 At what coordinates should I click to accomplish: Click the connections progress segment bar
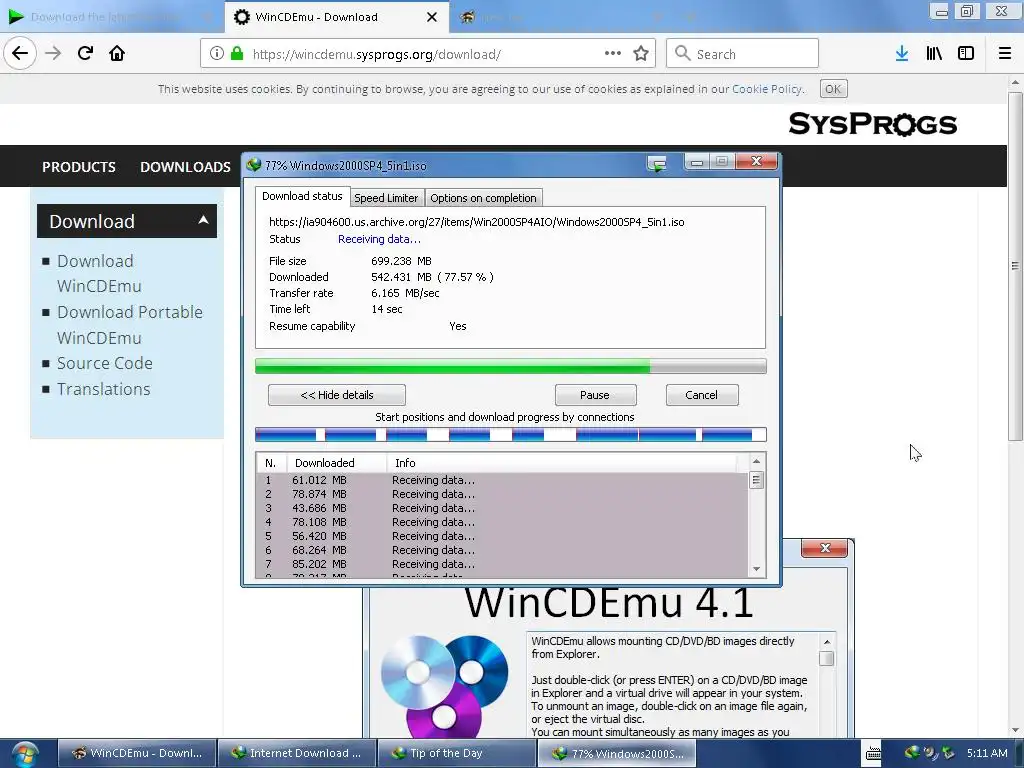pos(511,434)
